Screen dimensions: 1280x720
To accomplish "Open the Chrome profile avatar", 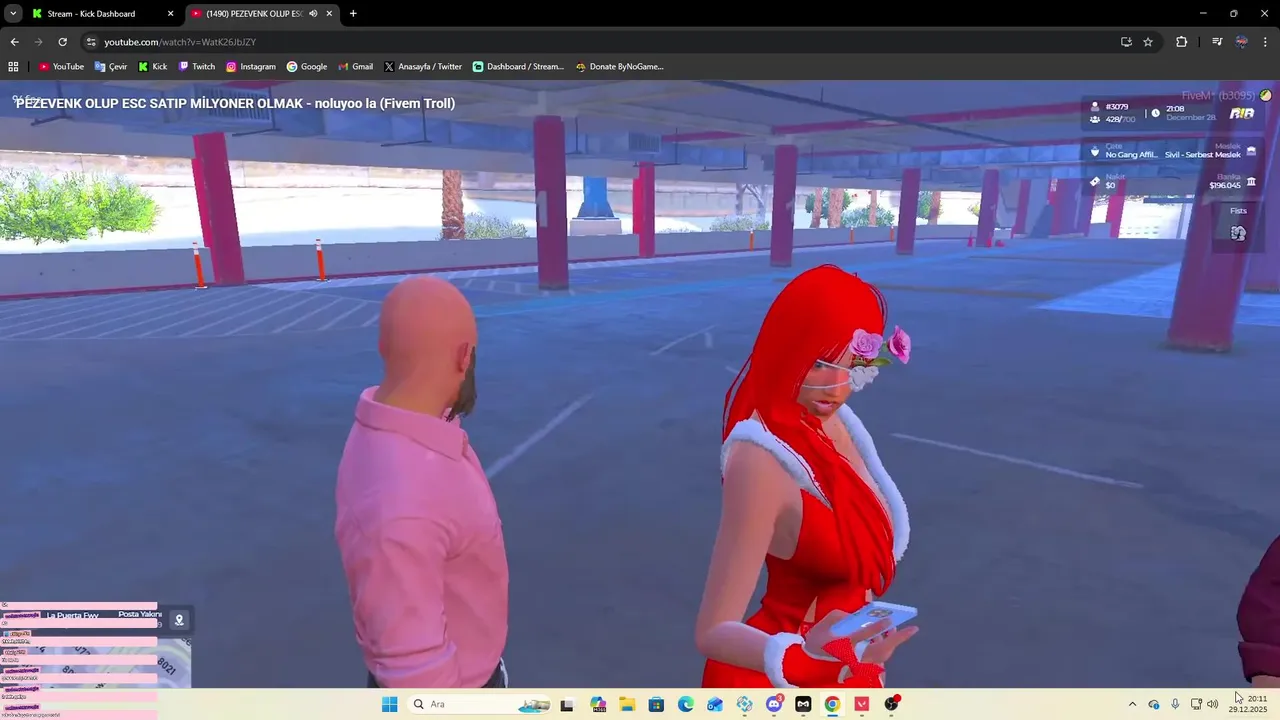I will (1242, 42).
